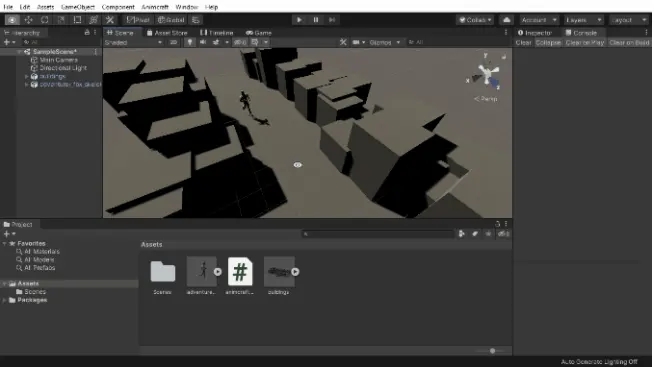Select the Transform tool
The width and height of the screenshot is (654, 367).
[x=93, y=20]
